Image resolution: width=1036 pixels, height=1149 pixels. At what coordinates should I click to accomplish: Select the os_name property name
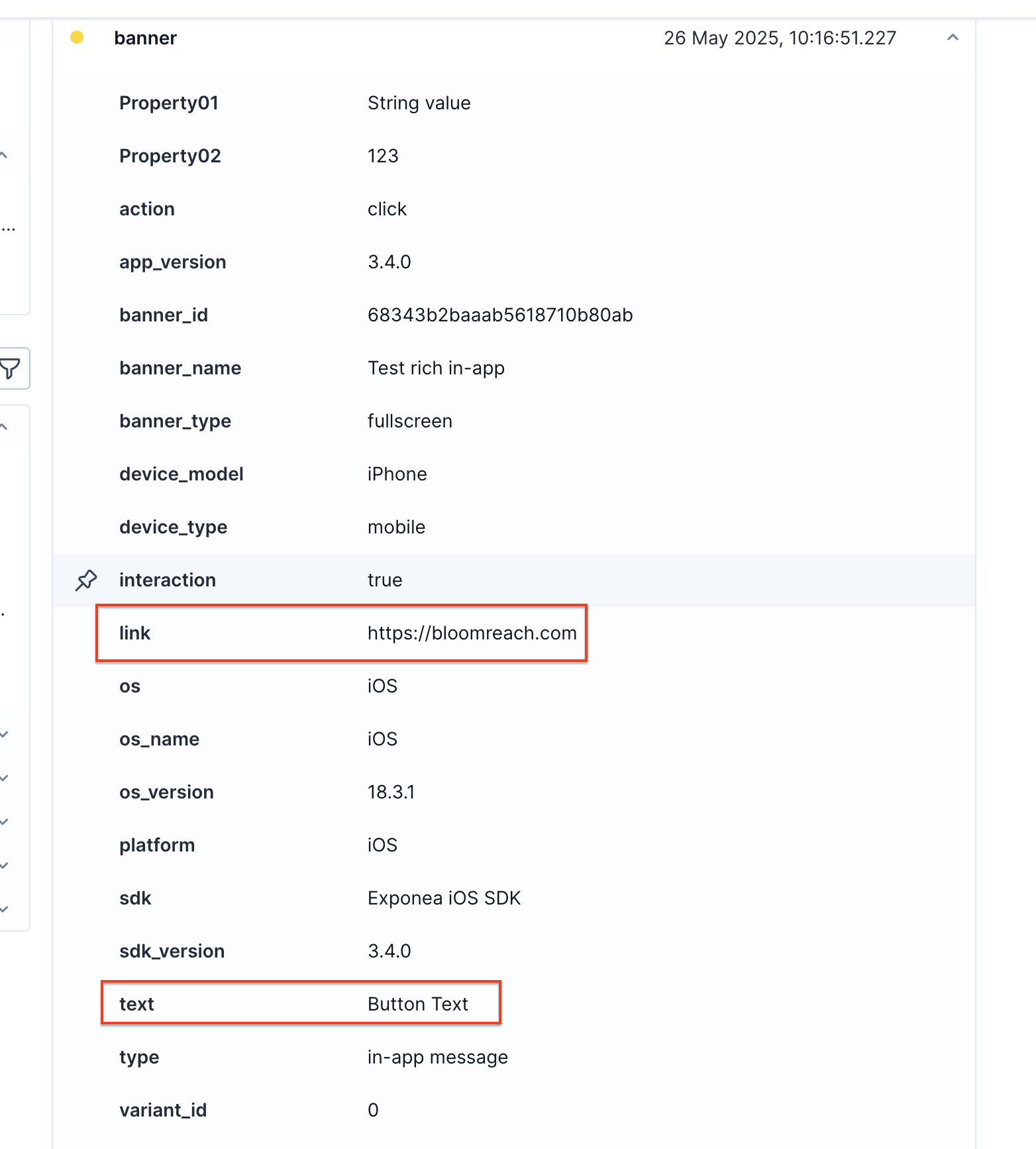point(159,739)
